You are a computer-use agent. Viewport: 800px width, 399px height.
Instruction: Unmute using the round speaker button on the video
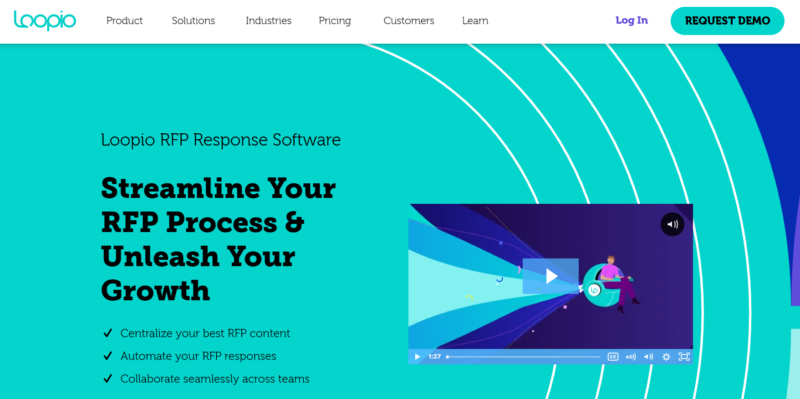[x=672, y=224]
